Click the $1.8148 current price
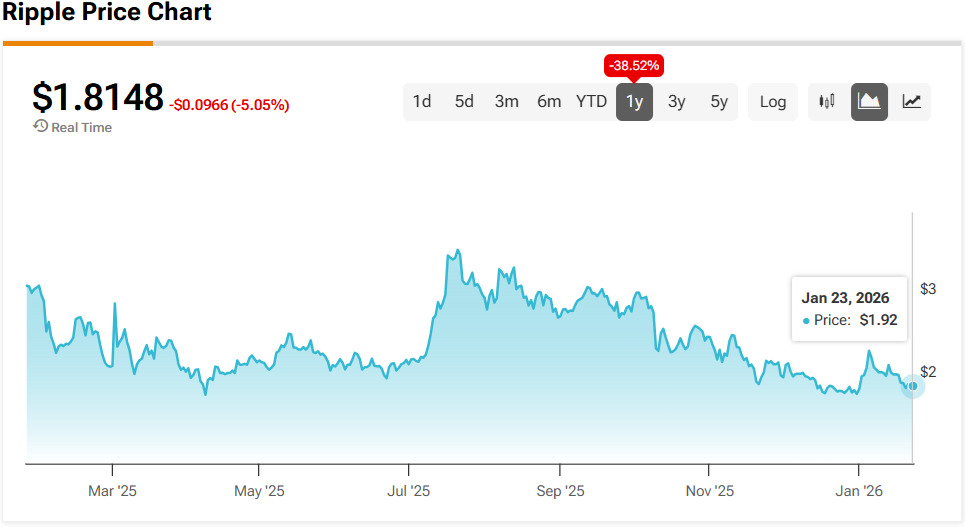Viewport: 965px width, 527px height. [98, 97]
